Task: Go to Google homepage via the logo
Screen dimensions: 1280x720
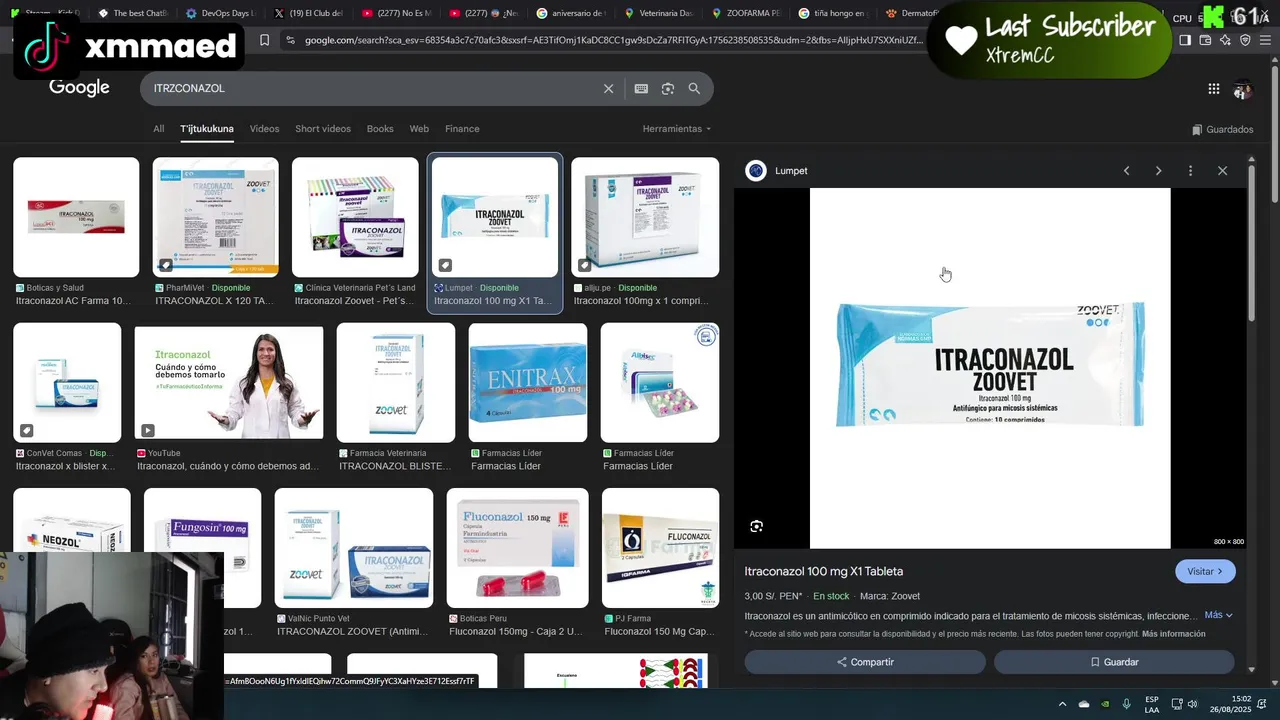Action: tap(79, 88)
